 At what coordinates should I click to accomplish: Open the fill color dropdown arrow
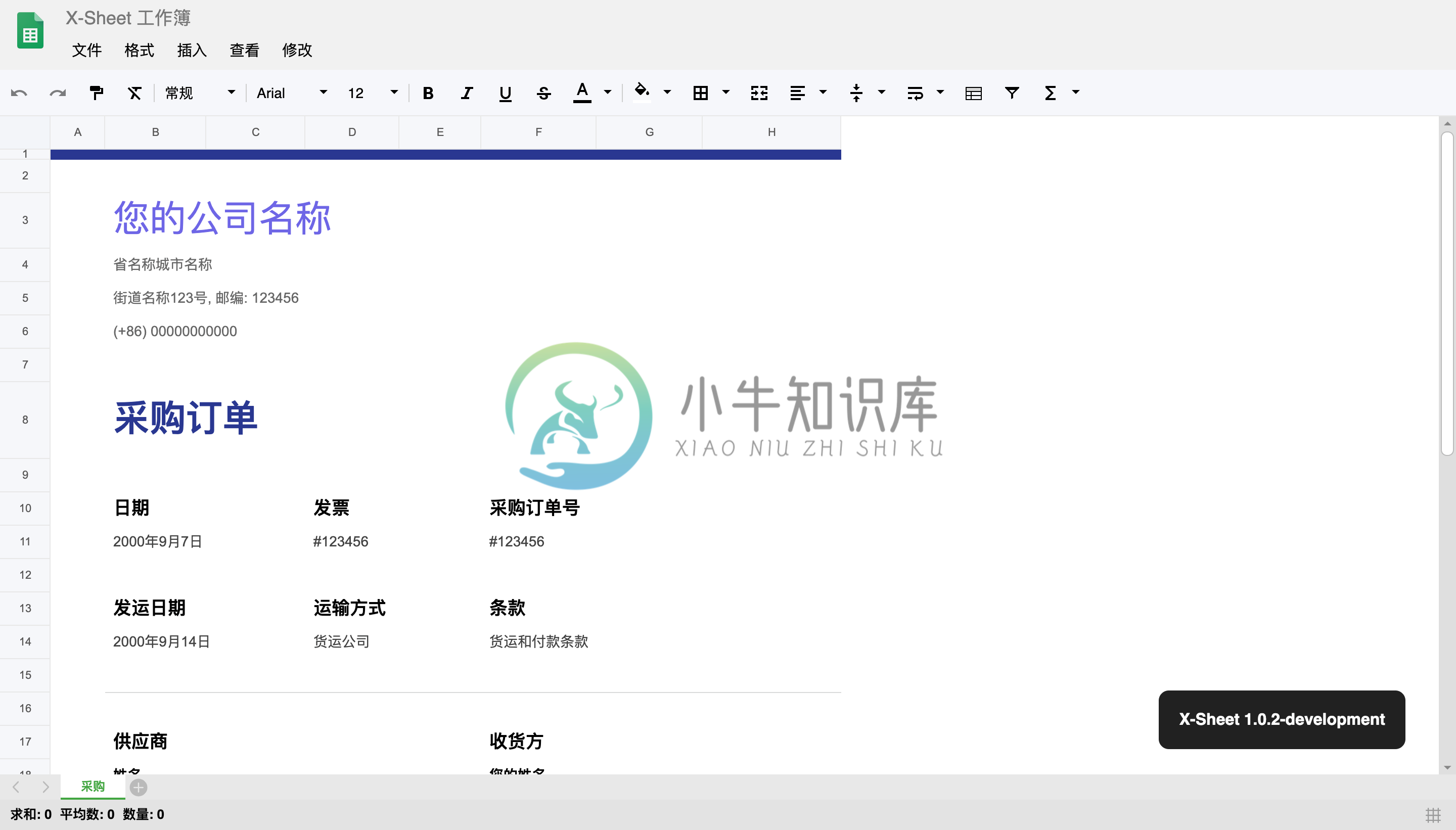pyautogui.click(x=667, y=92)
